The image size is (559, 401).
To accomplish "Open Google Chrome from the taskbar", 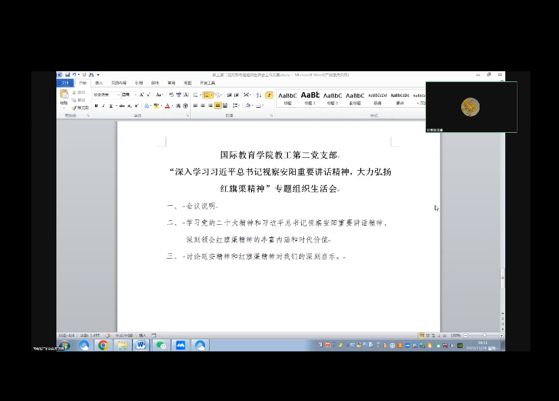I will pos(103,345).
